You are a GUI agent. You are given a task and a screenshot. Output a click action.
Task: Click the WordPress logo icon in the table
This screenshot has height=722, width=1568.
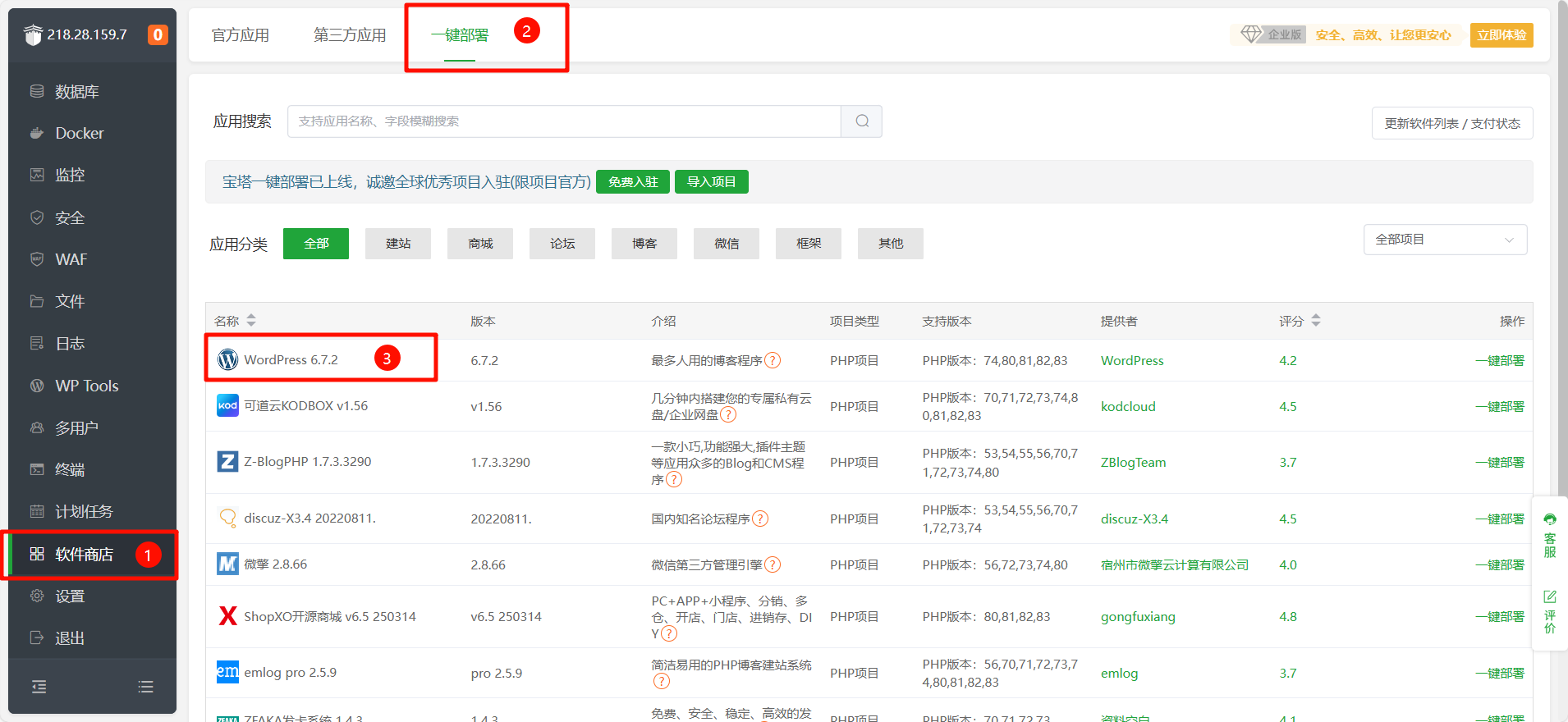pyautogui.click(x=227, y=359)
